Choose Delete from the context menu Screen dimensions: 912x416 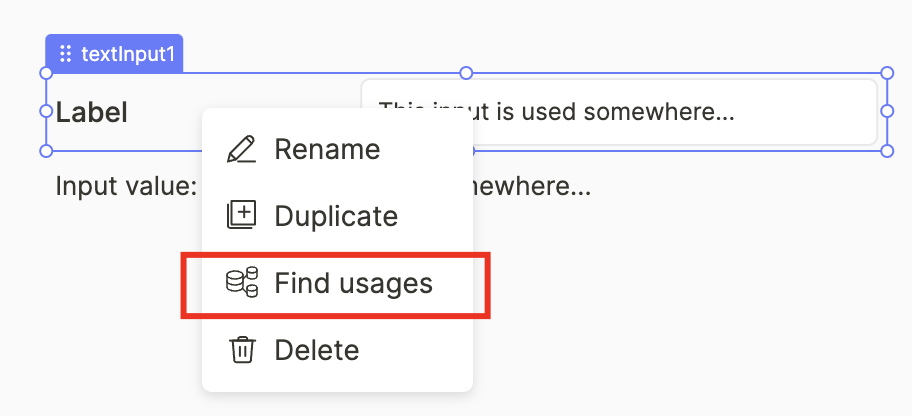[316, 350]
